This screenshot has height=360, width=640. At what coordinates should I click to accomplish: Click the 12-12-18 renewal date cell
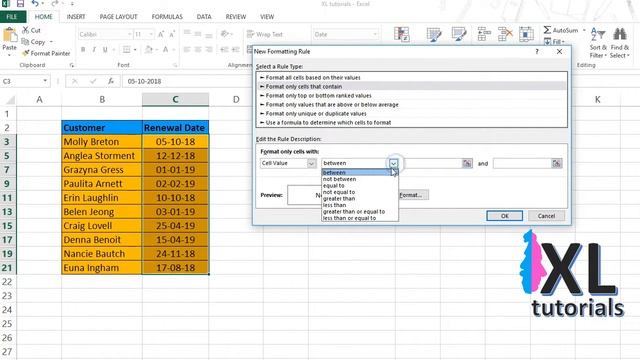point(176,156)
